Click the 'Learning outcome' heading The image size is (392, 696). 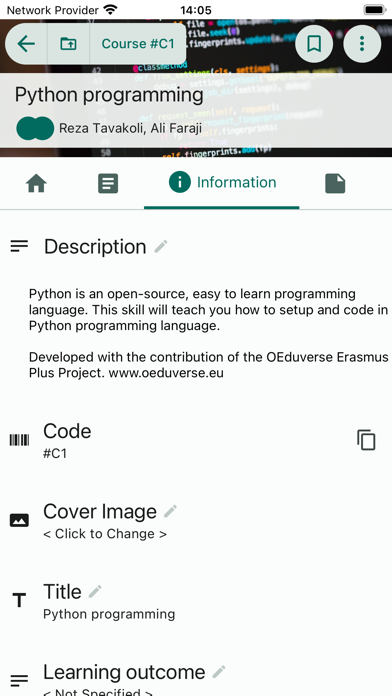(124, 672)
